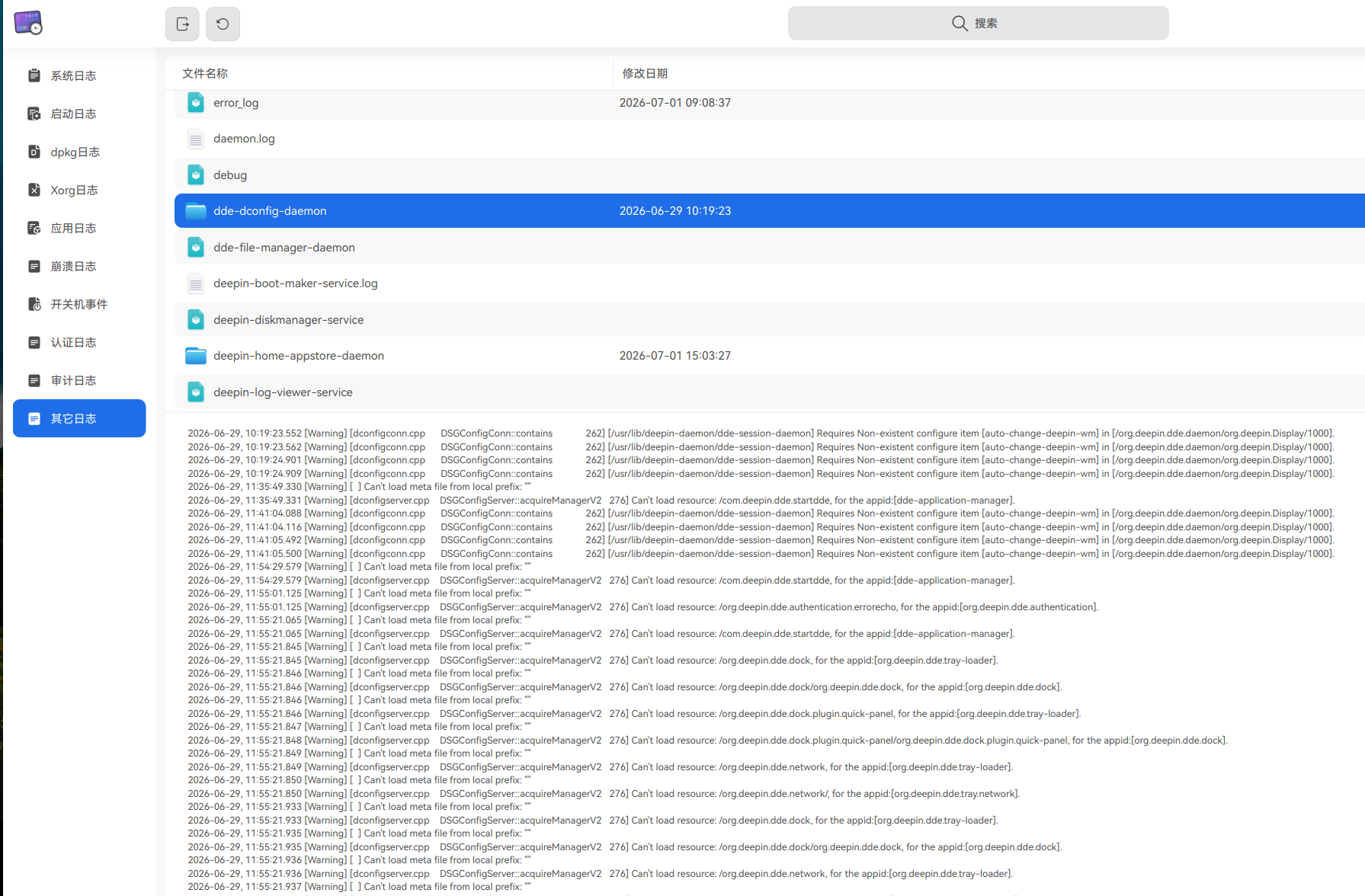Click log line mentioning org.deepin.dde.network/ resource
The height and width of the screenshot is (896, 1365).
(604, 794)
